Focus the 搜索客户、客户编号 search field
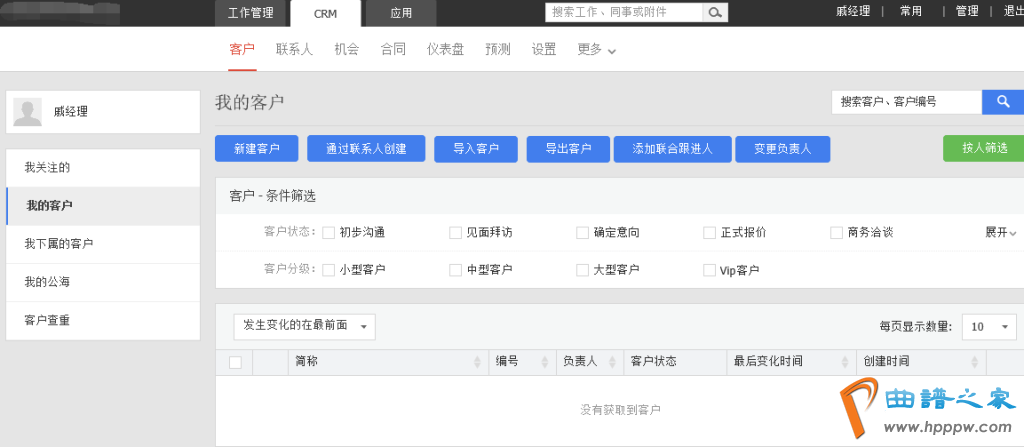 point(906,102)
